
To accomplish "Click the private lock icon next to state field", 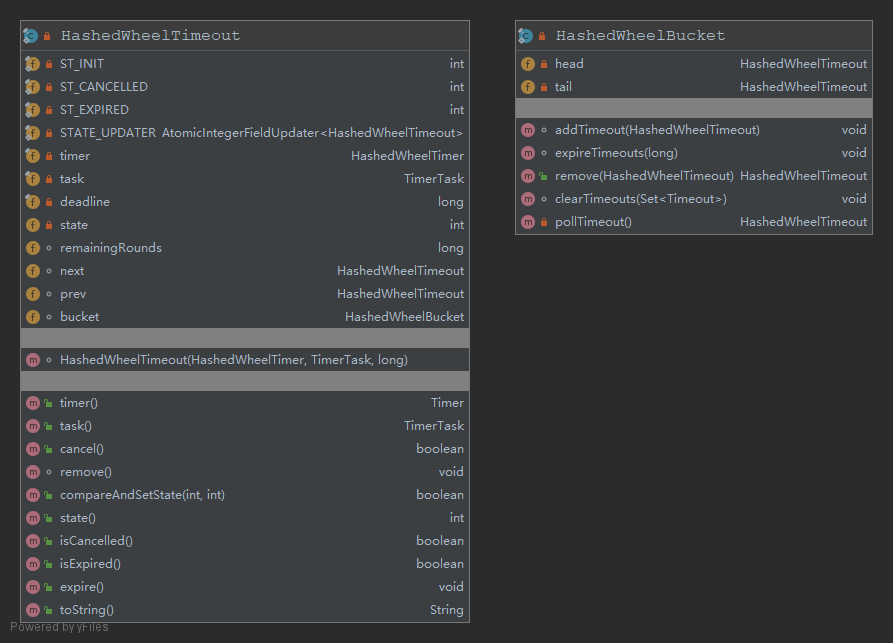I will click(x=49, y=225).
